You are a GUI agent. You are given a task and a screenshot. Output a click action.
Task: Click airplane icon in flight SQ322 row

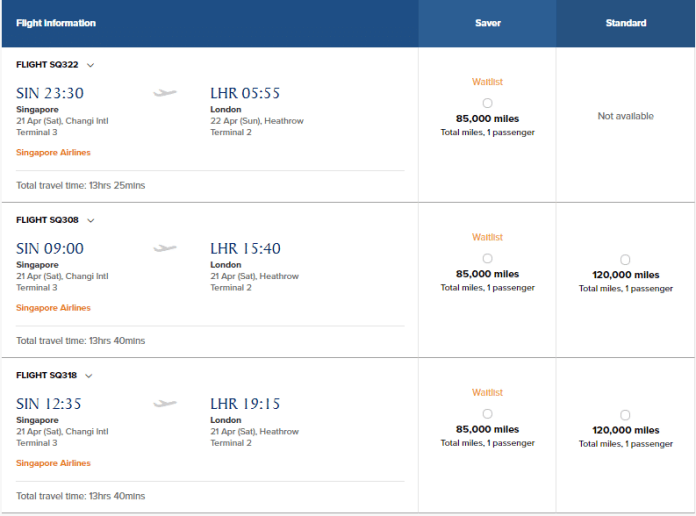[165, 93]
